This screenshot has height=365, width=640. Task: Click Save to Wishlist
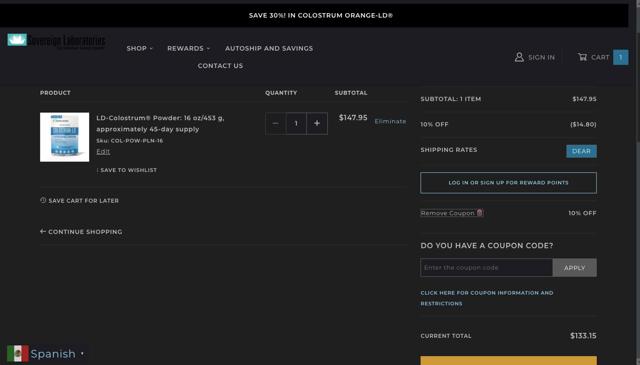128,170
